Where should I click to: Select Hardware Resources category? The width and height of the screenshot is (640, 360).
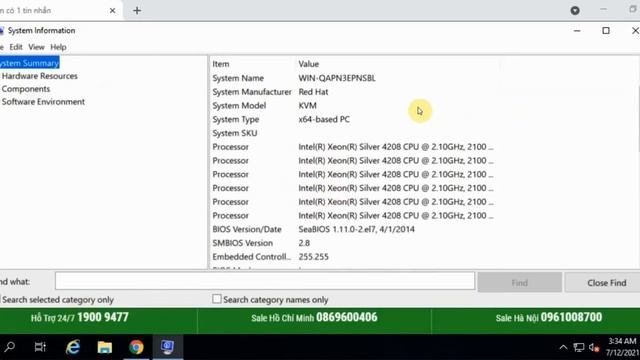40,76
